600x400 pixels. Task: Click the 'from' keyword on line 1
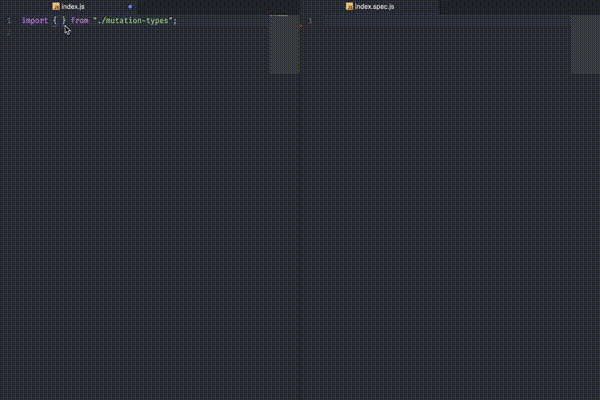pos(80,21)
